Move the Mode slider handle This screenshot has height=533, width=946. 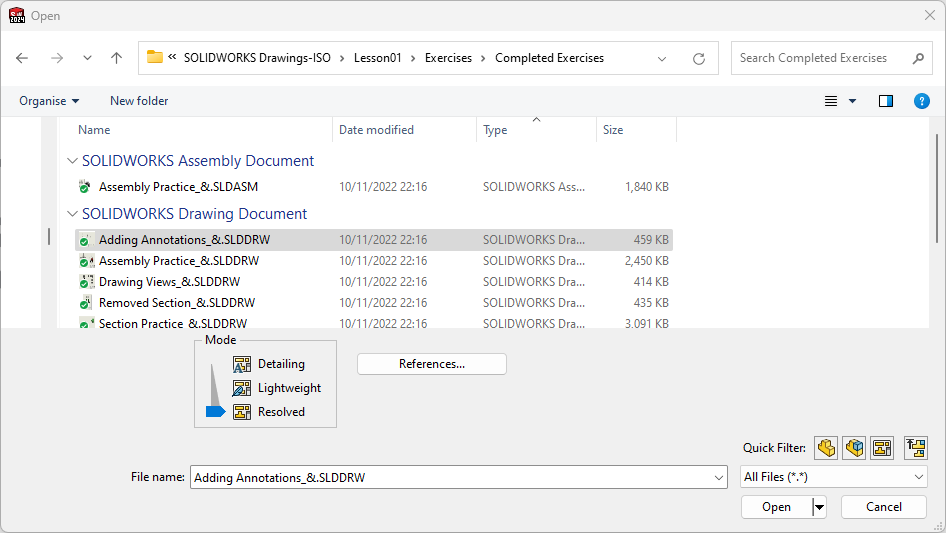[215, 412]
